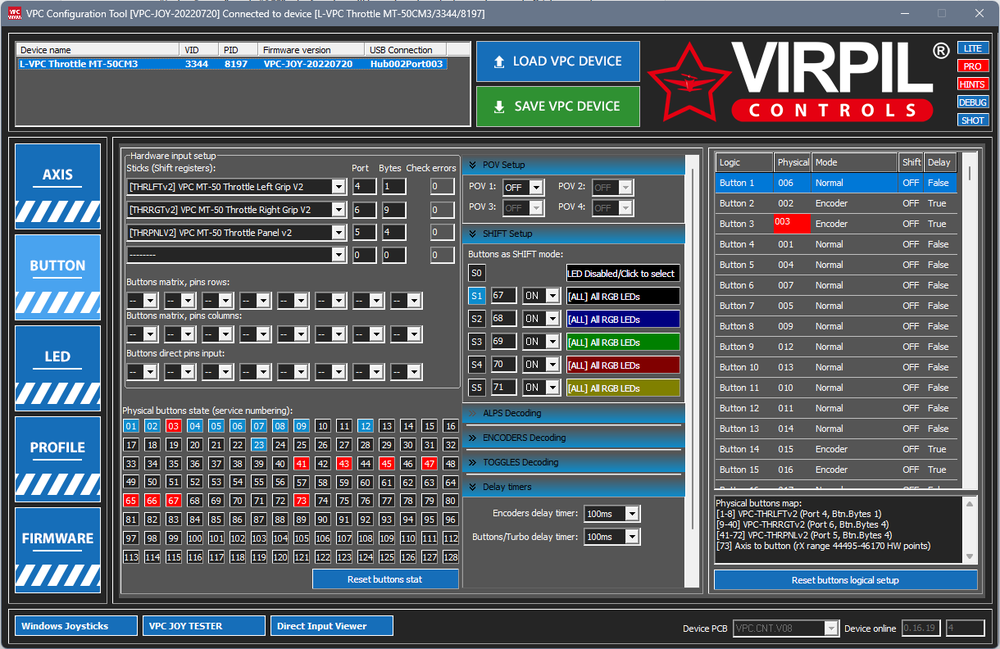
Task: Toggle the DEBUG button
Action: coord(973,102)
